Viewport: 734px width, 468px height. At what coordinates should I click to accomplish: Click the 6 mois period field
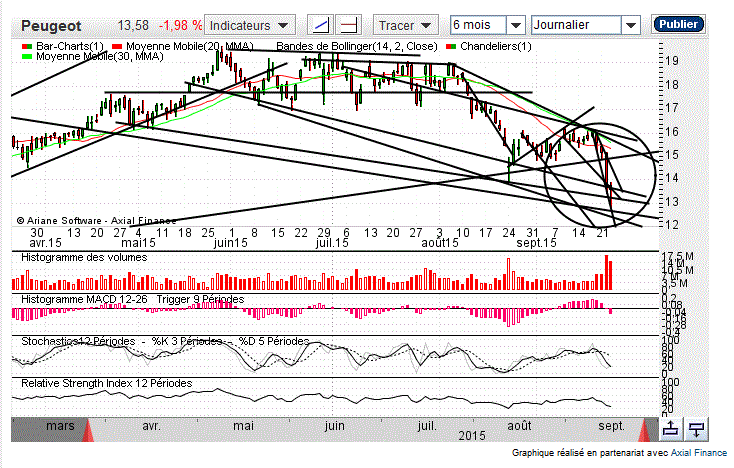[478, 25]
